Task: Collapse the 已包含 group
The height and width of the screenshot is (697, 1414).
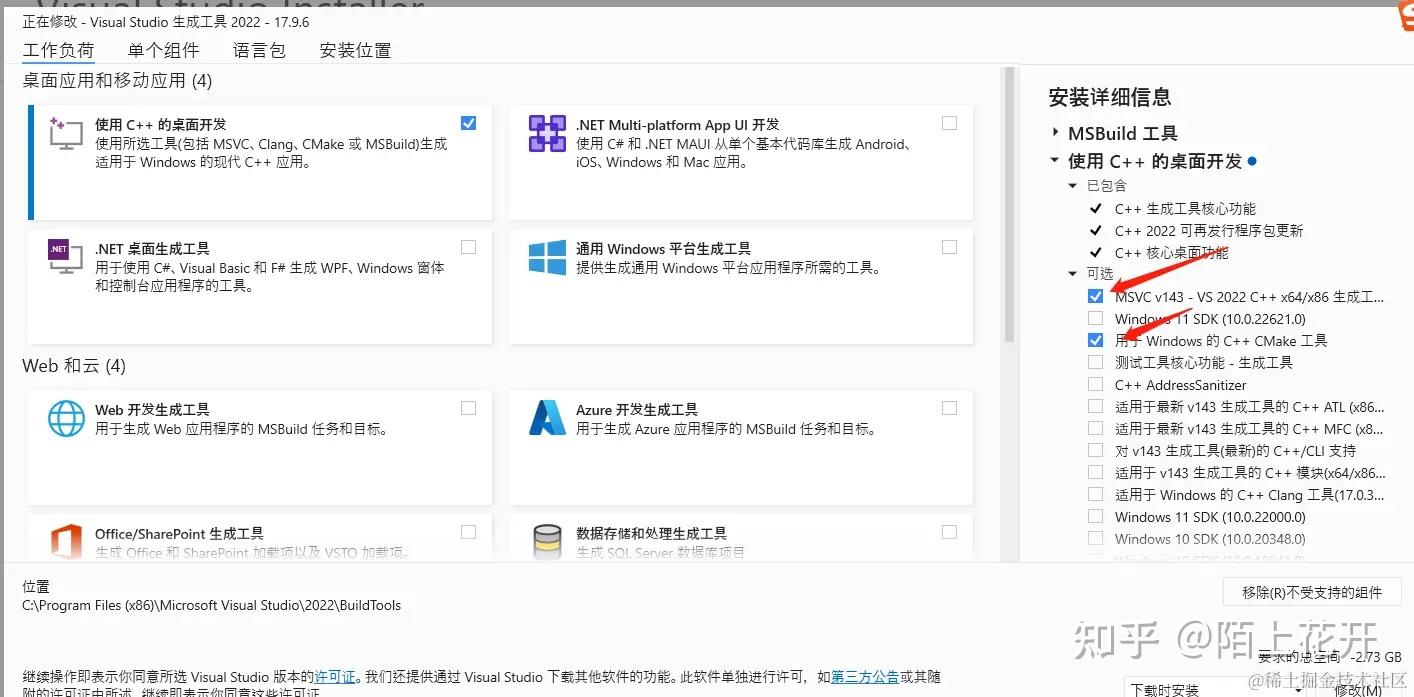Action: tap(1073, 186)
